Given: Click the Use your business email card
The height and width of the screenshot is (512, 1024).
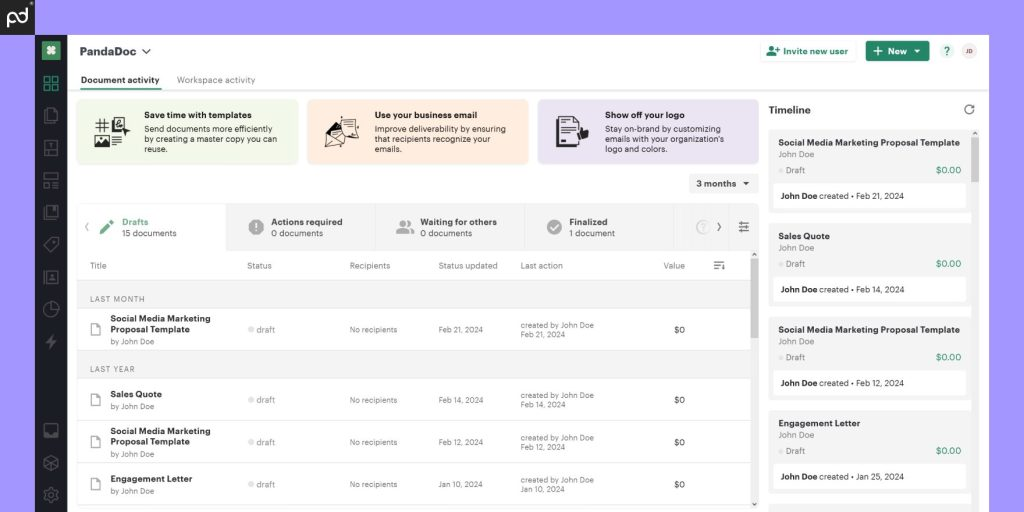Looking at the screenshot, I should click(x=417, y=132).
